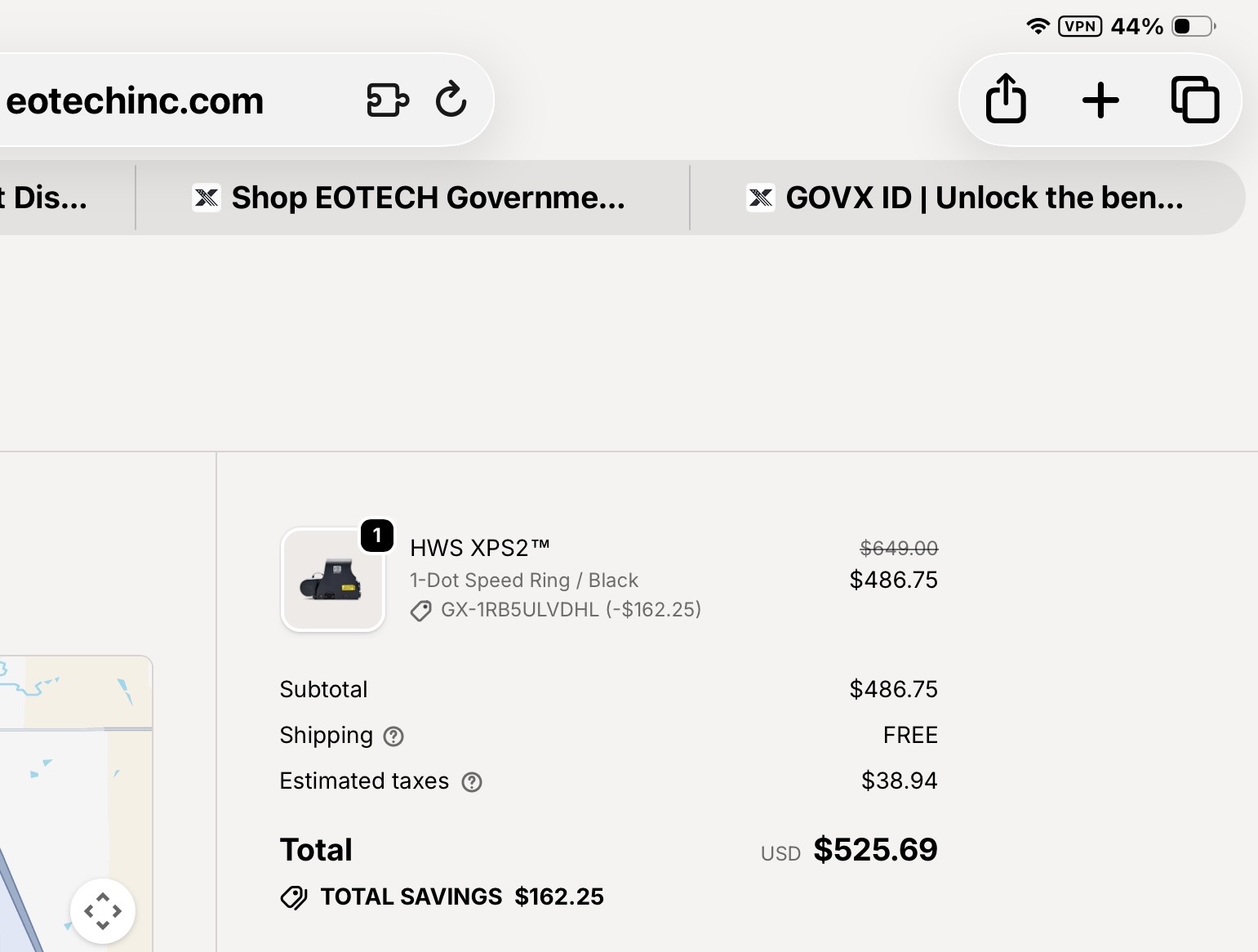The height and width of the screenshot is (952, 1258).
Task: Click the Total Savings tag icon
Action: [x=294, y=897]
